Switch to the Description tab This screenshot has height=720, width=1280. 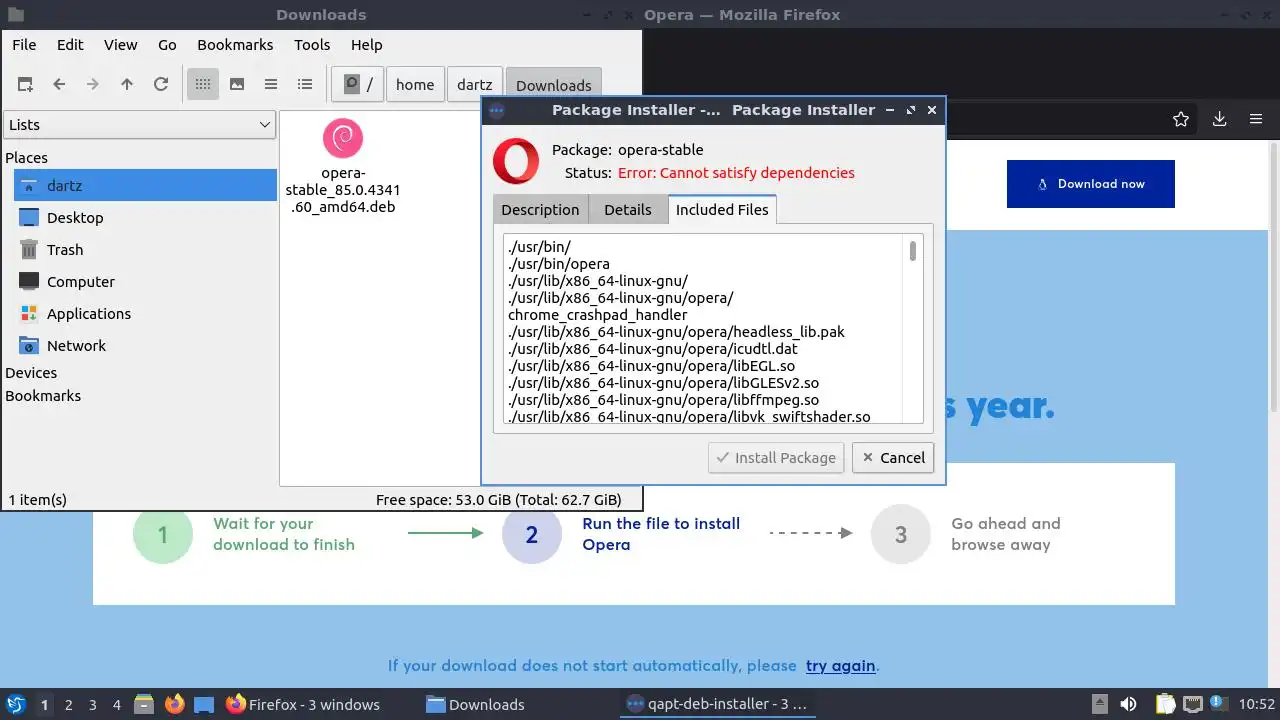click(540, 209)
